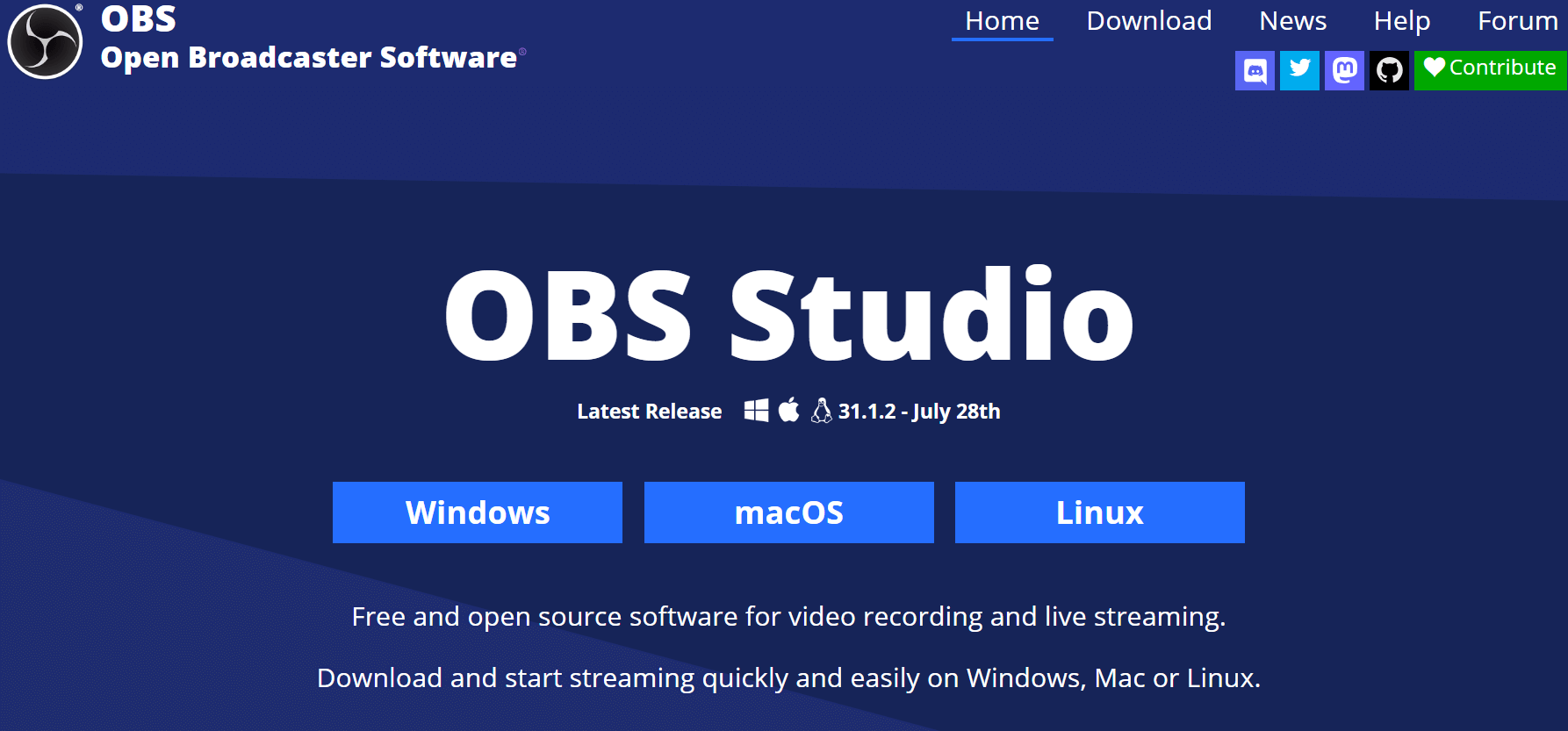
Task: Click the 'OBS Studio' large heading
Action: [789, 315]
